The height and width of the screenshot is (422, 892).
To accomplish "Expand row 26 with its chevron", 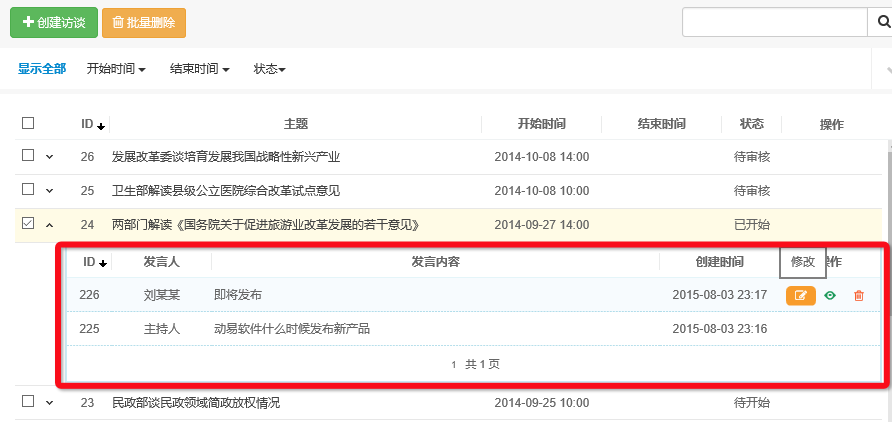I will tap(50, 157).
